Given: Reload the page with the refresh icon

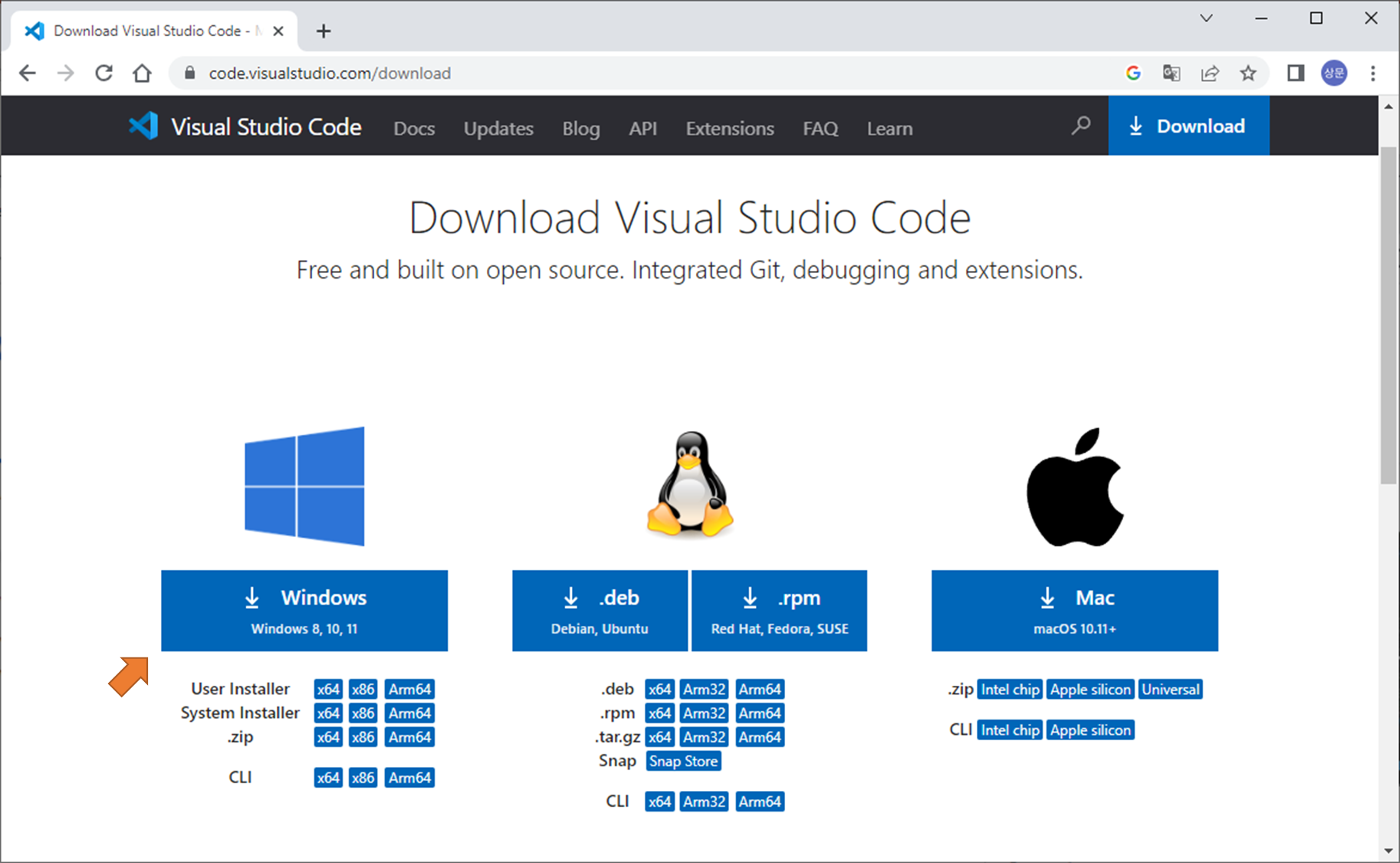Looking at the screenshot, I should pyautogui.click(x=104, y=73).
